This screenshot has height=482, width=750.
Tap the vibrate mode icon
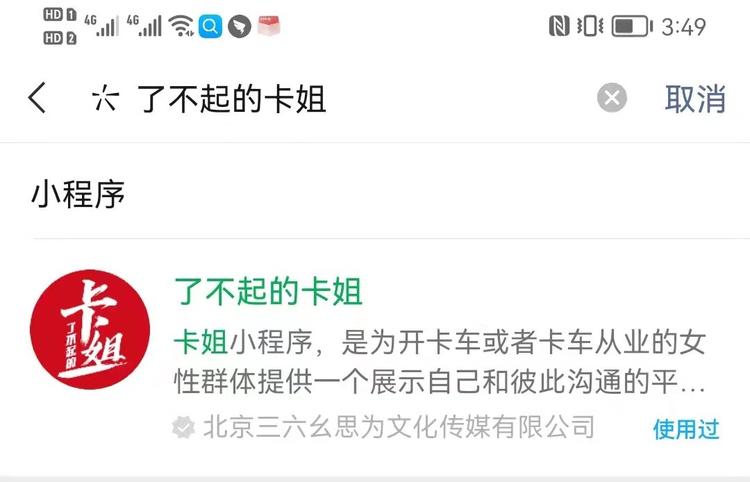pyautogui.click(x=590, y=26)
